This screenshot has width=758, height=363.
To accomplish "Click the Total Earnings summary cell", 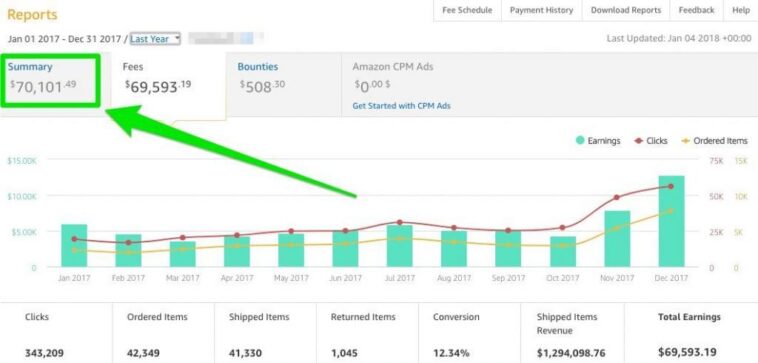I will [691, 334].
